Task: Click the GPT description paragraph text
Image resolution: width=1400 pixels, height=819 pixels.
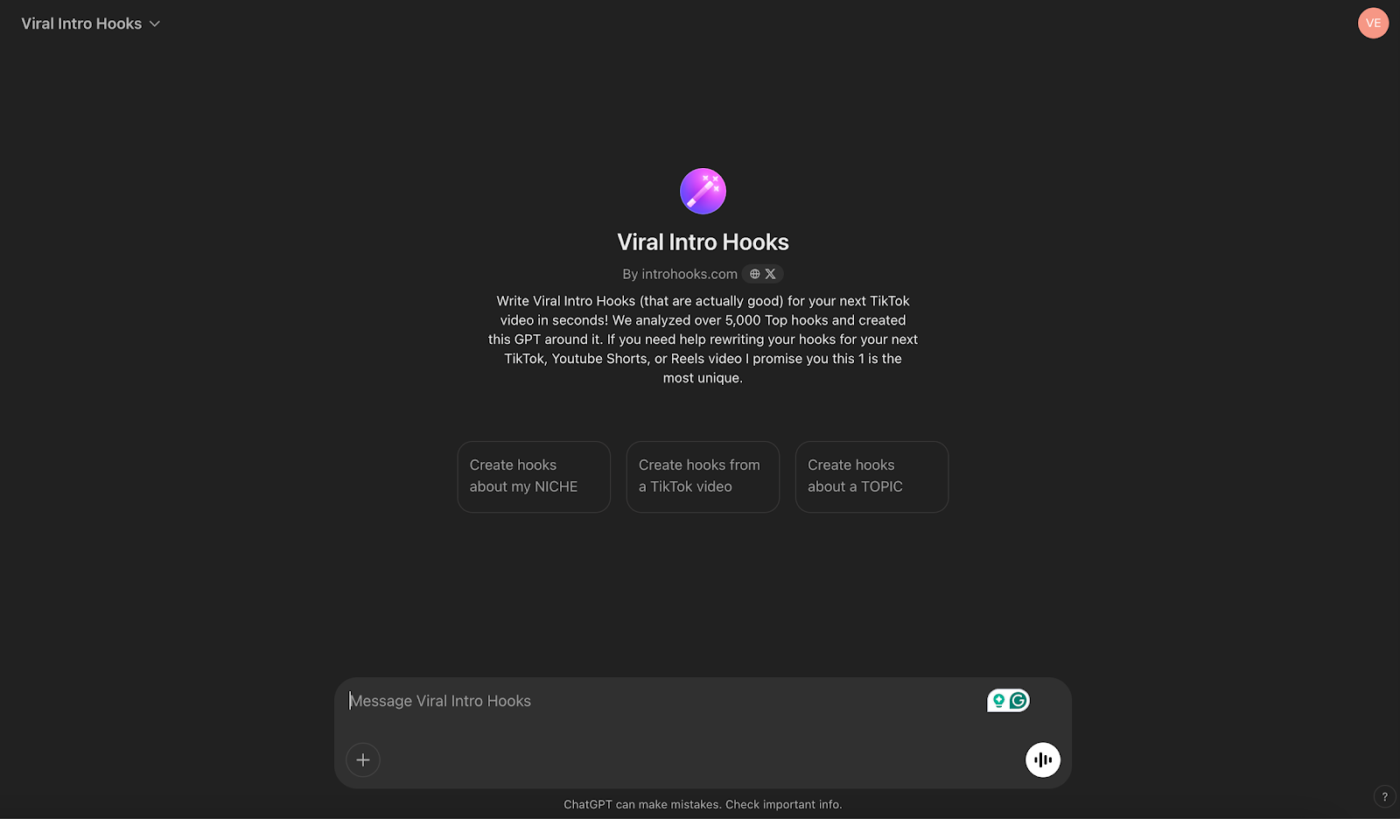Action: click(703, 339)
